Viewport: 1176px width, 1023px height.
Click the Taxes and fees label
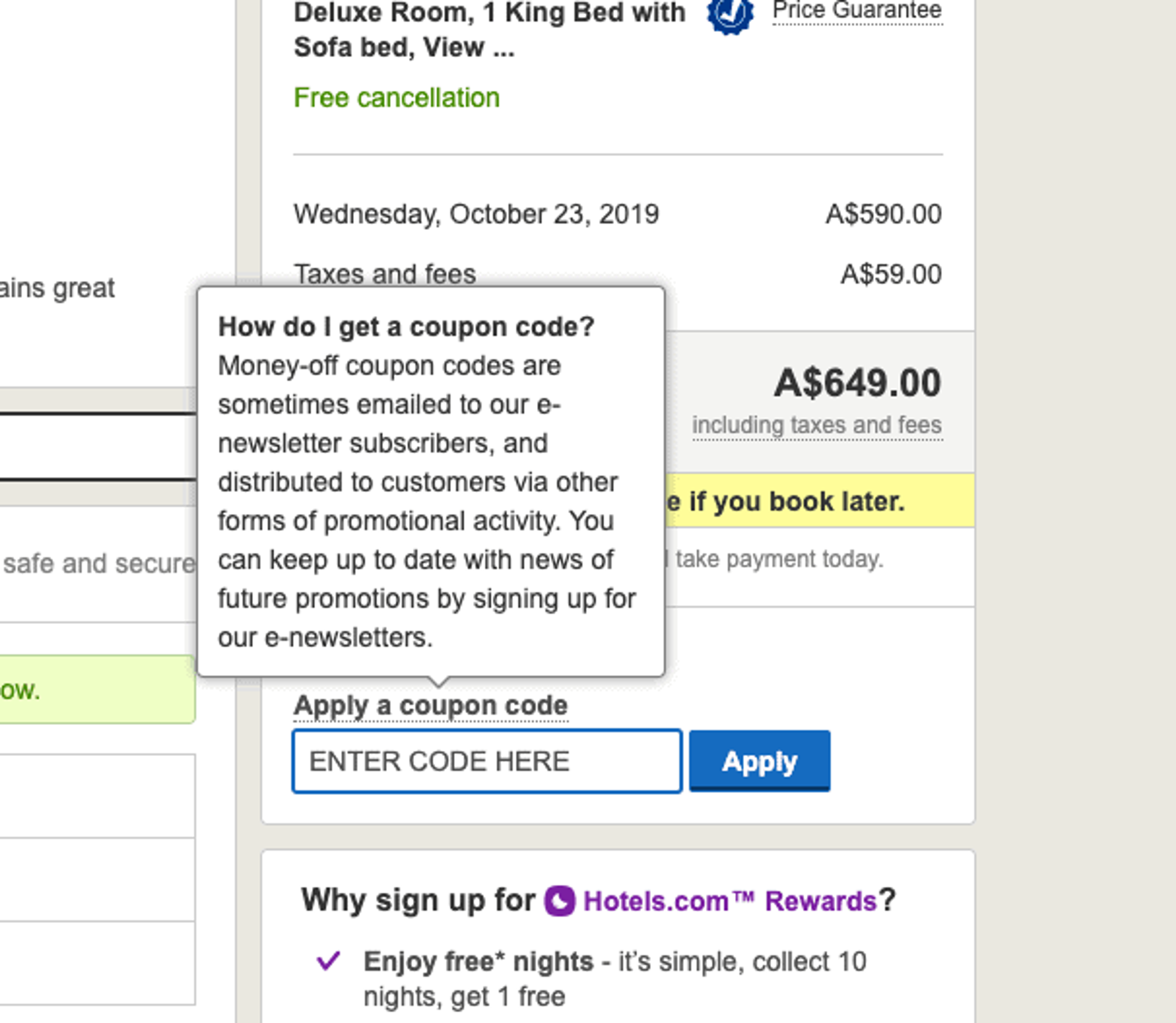(x=385, y=274)
